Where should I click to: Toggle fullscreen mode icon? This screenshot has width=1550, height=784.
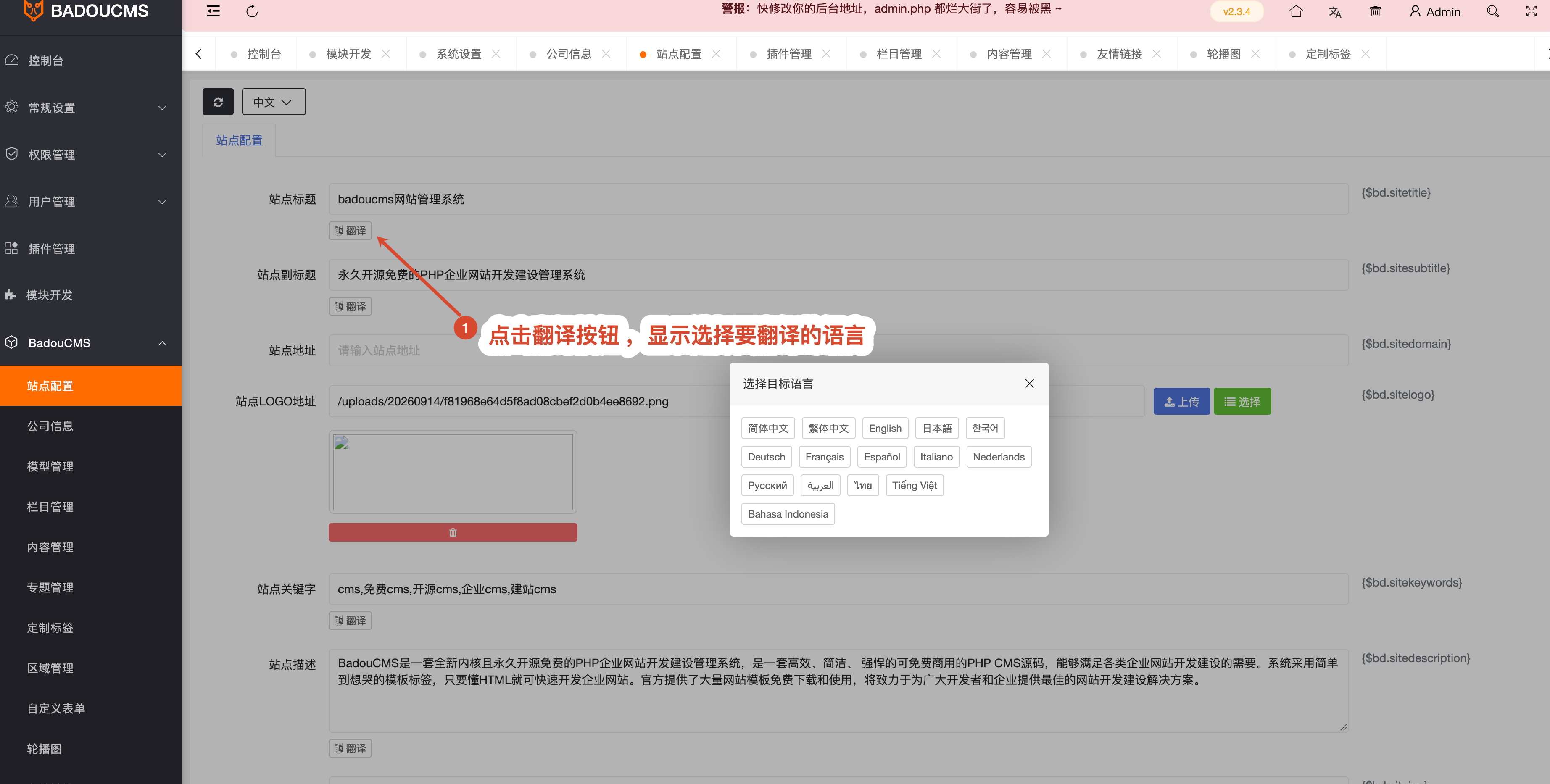click(1532, 11)
